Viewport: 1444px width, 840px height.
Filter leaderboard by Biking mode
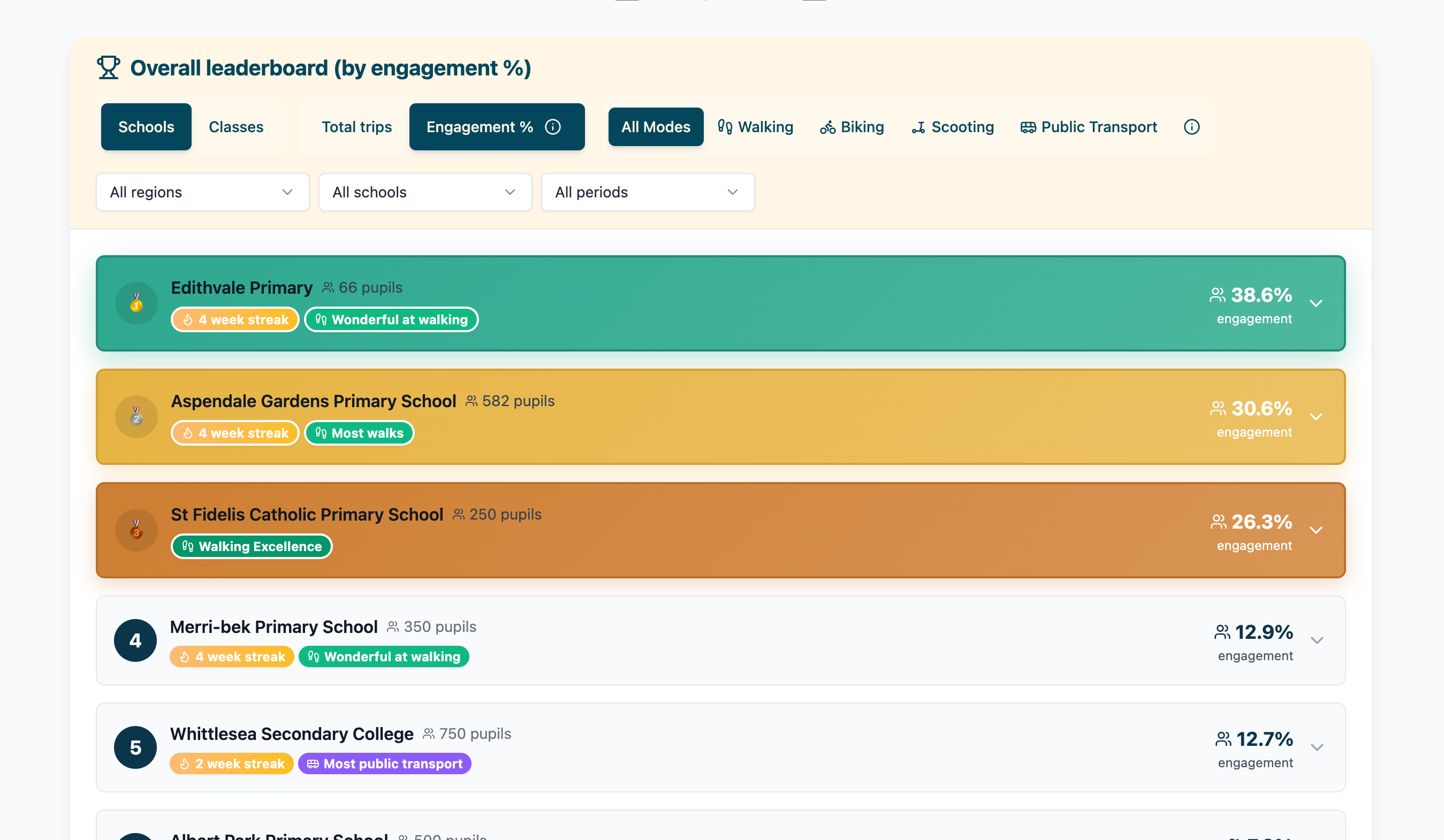pyautogui.click(x=852, y=127)
